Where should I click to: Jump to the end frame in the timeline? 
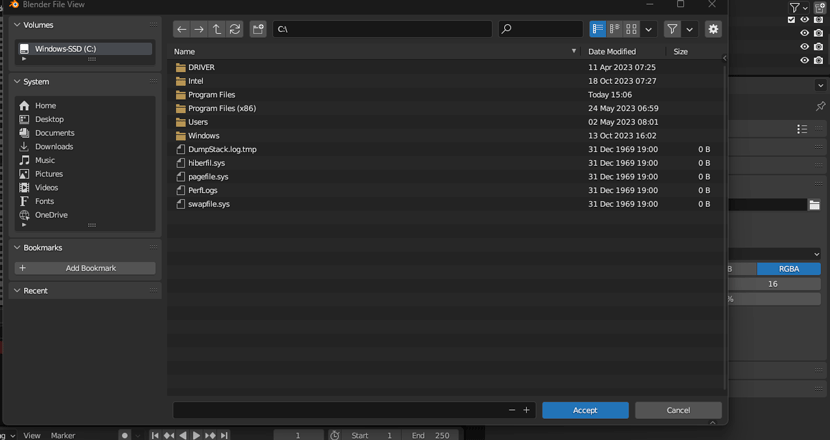224,435
